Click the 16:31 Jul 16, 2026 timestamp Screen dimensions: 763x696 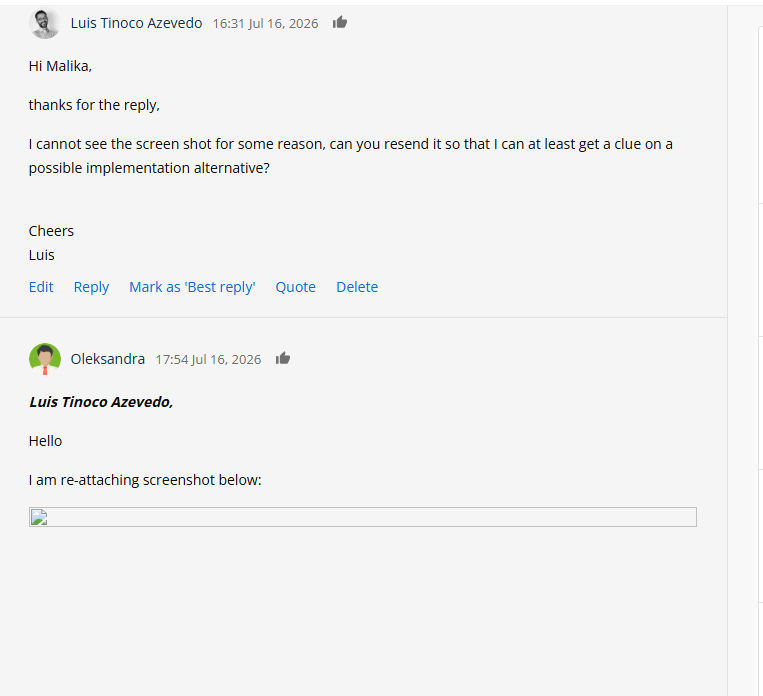(265, 23)
